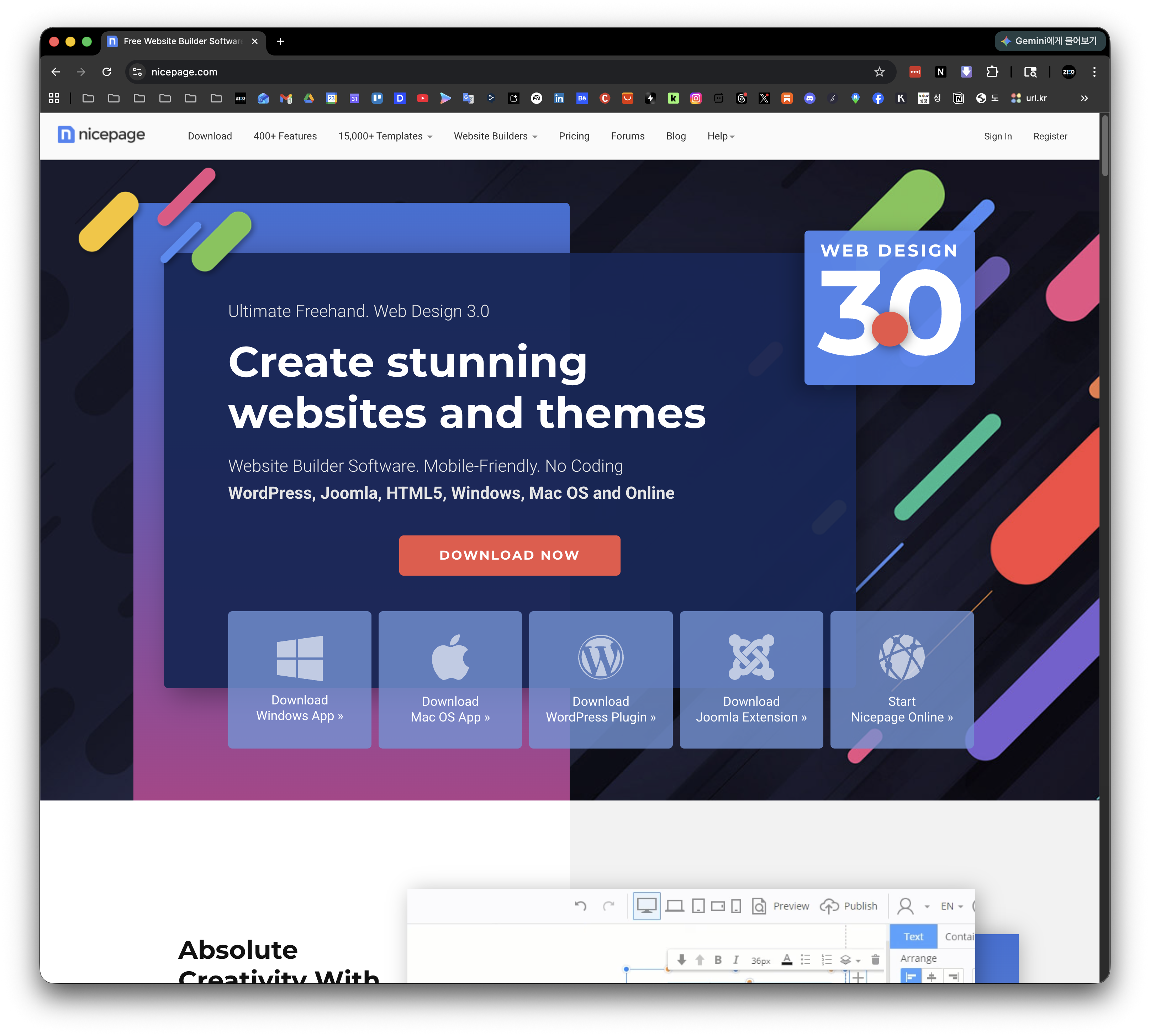This screenshot has height=1036, width=1150.
Task: Open the Discord bookmark
Action: click(809, 99)
